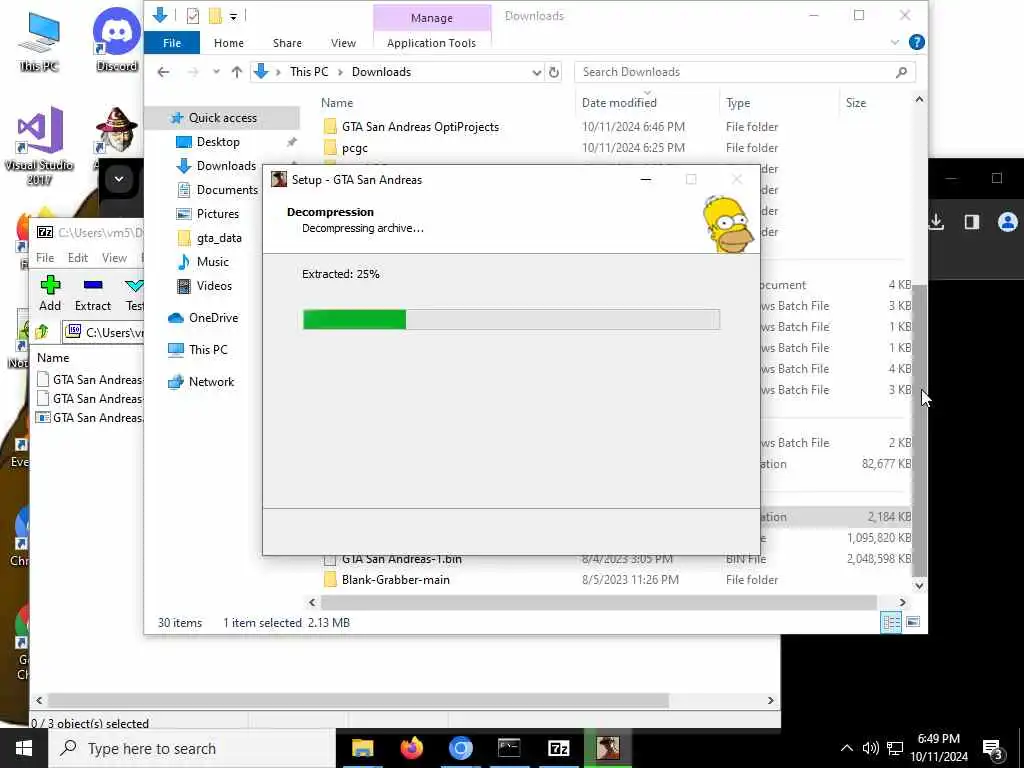
Task: Open the Share ribbon tab
Action: click(287, 43)
